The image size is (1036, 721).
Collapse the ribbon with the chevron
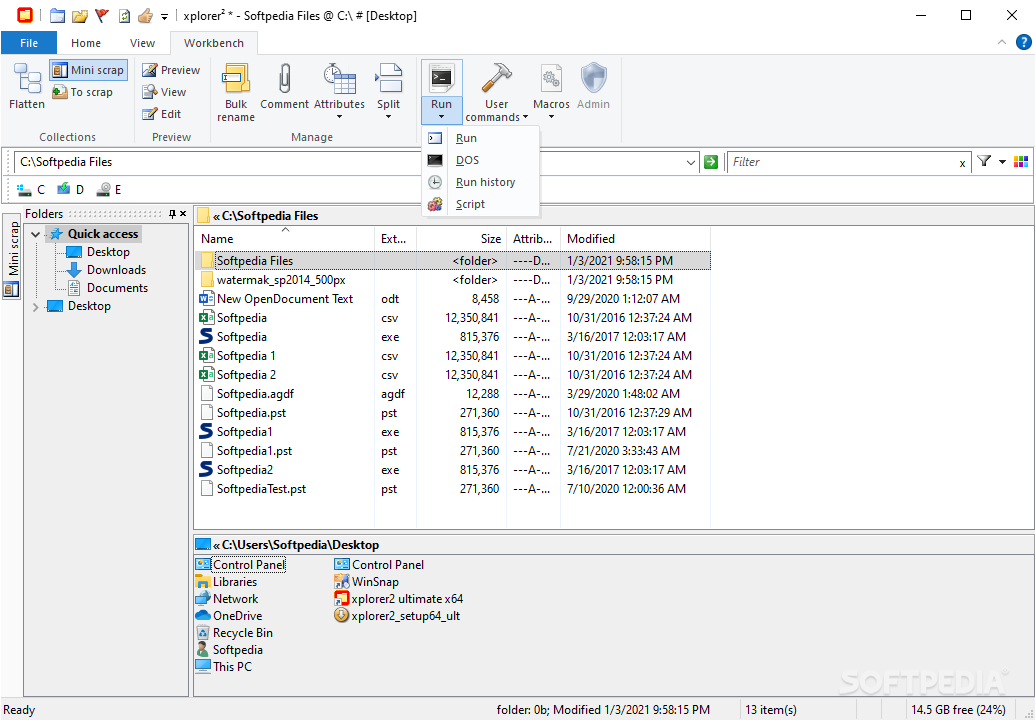click(1002, 42)
